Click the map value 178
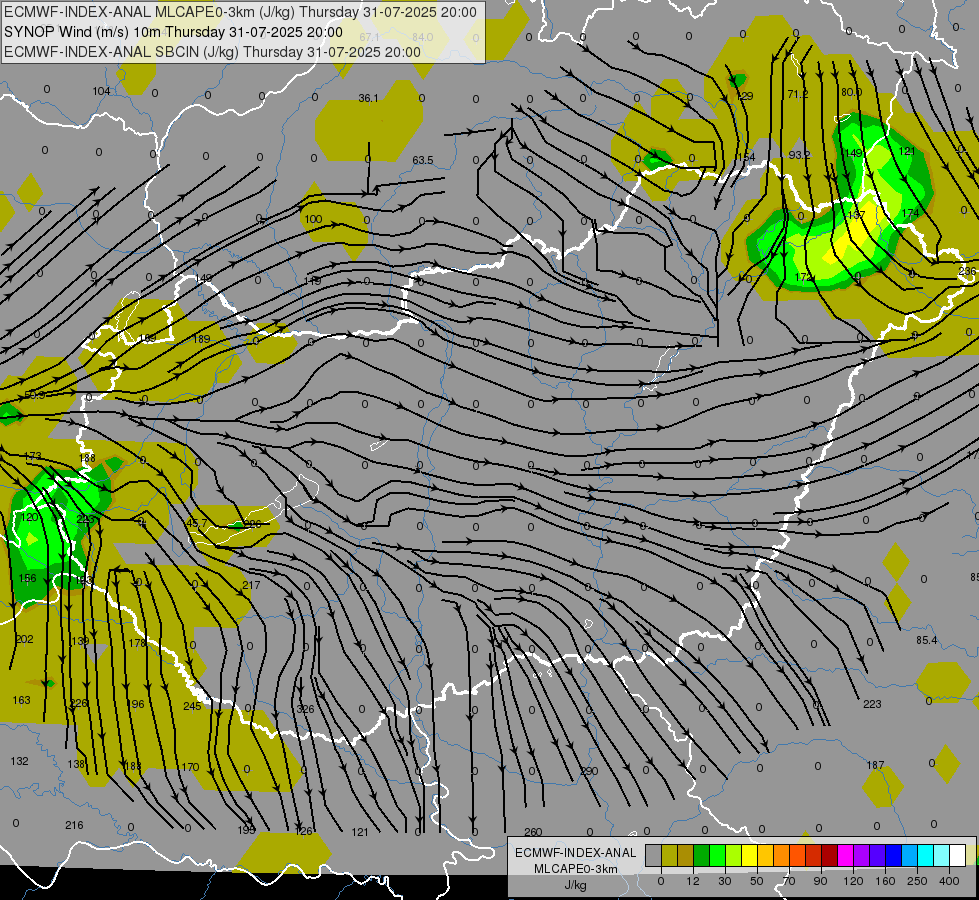Viewport: 979px width, 900px height. 137,643
